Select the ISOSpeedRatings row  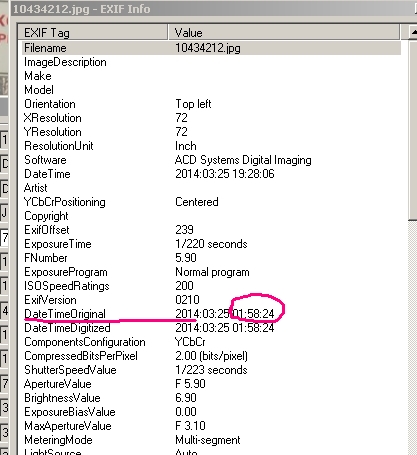pyautogui.click(x=212, y=286)
